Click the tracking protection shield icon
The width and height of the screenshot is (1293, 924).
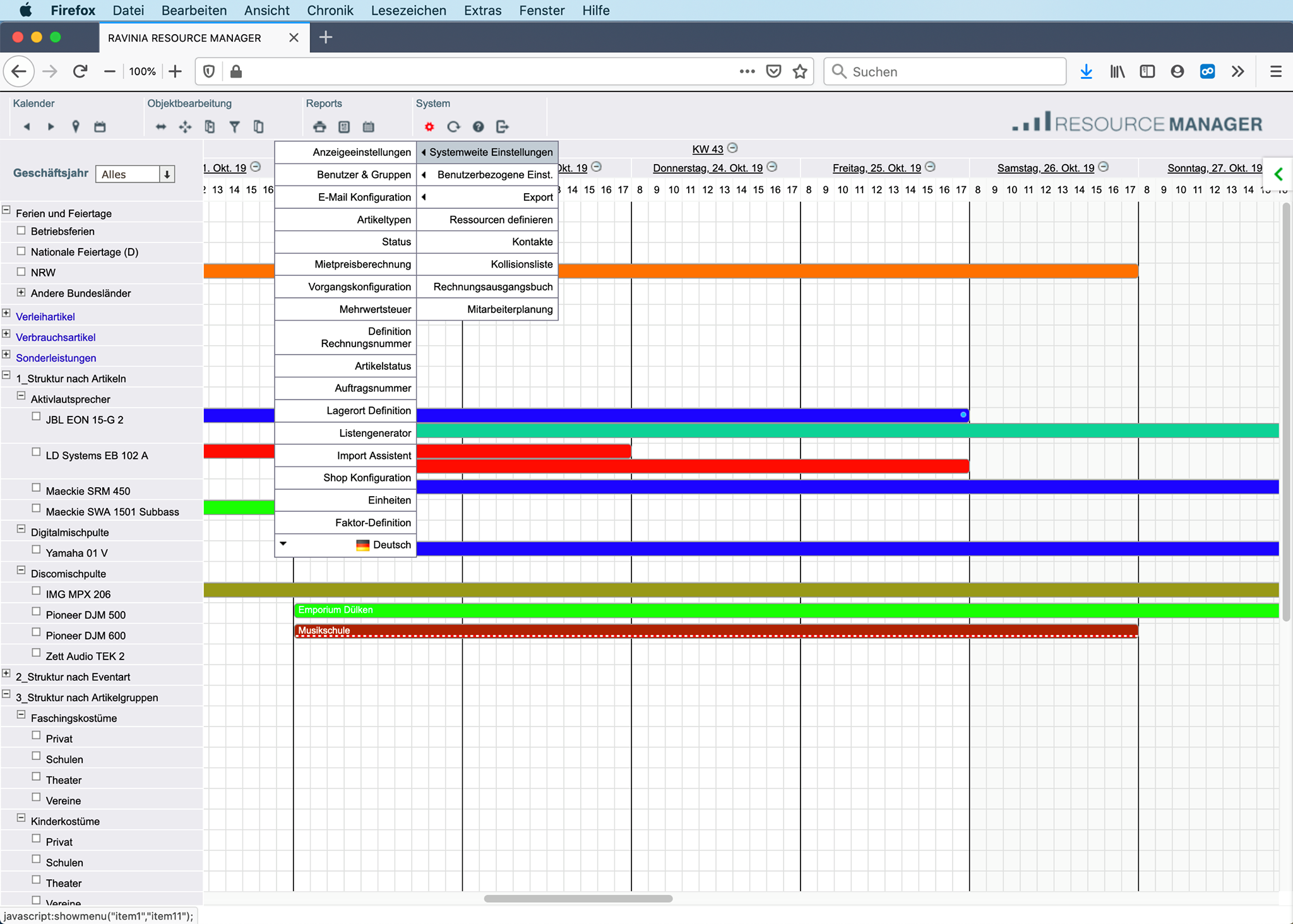[x=209, y=71]
